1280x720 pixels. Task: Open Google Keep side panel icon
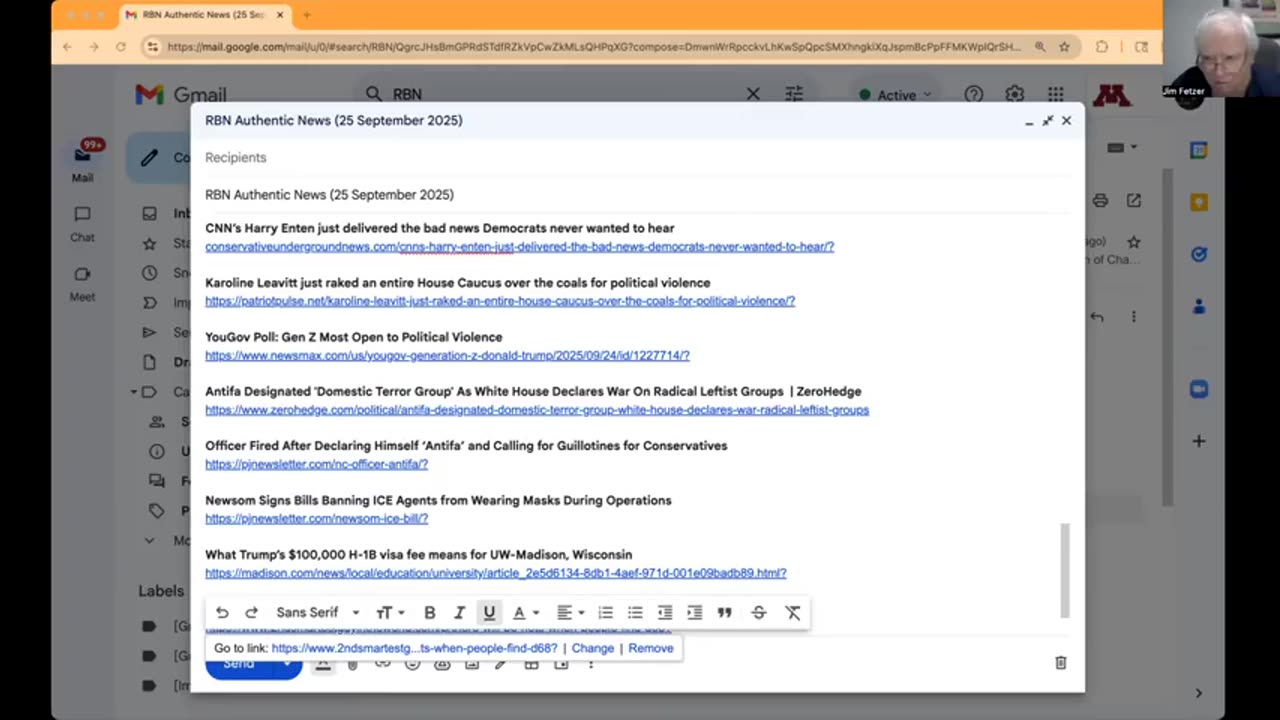(1199, 202)
